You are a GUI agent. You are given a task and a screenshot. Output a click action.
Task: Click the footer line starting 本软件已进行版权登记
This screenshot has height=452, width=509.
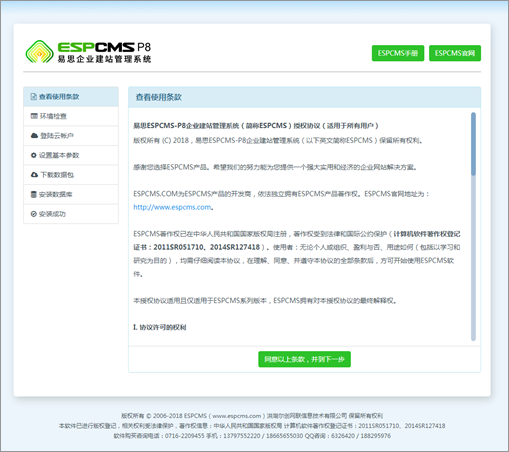coord(252,426)
